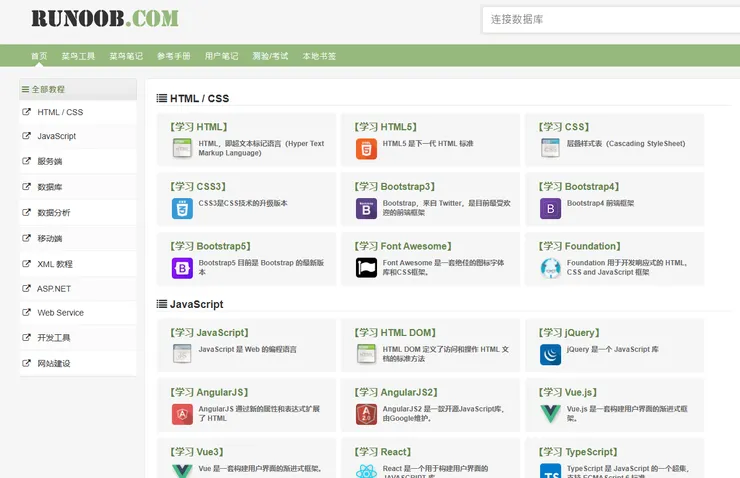Click the AngularJS2 shield icon

(366, 414)
